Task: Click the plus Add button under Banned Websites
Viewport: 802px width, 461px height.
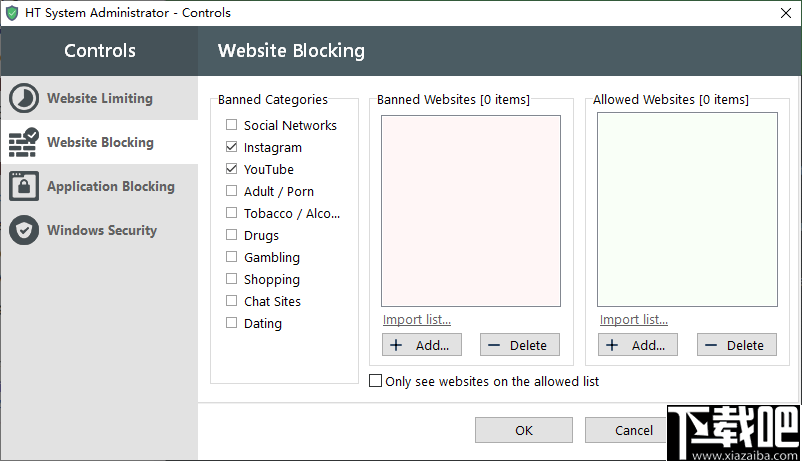Action: [x=421, y=345]
